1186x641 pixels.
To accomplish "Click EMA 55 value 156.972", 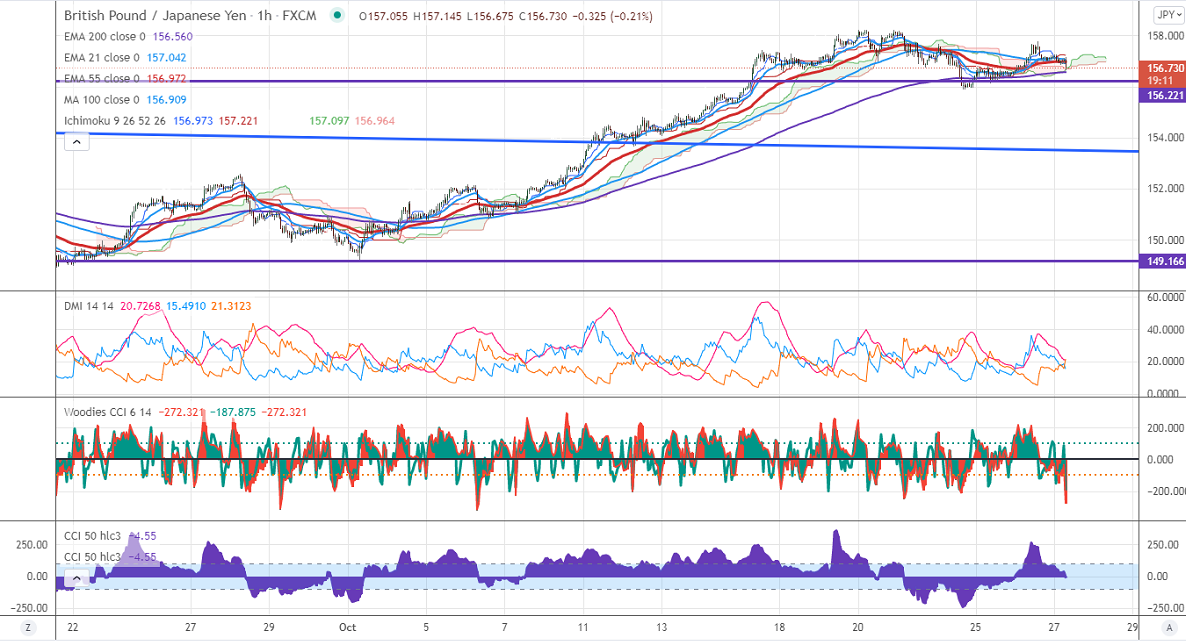I will coord(166,79).
